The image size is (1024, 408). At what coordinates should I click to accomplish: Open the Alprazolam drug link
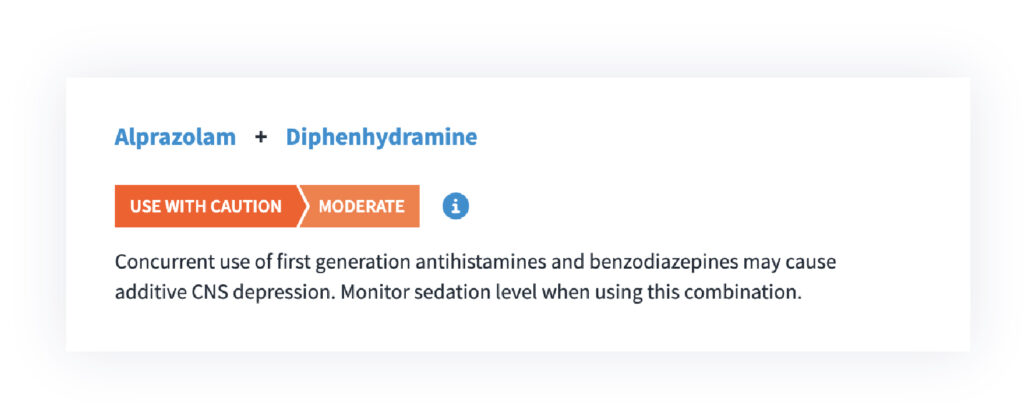coord(175,137)
